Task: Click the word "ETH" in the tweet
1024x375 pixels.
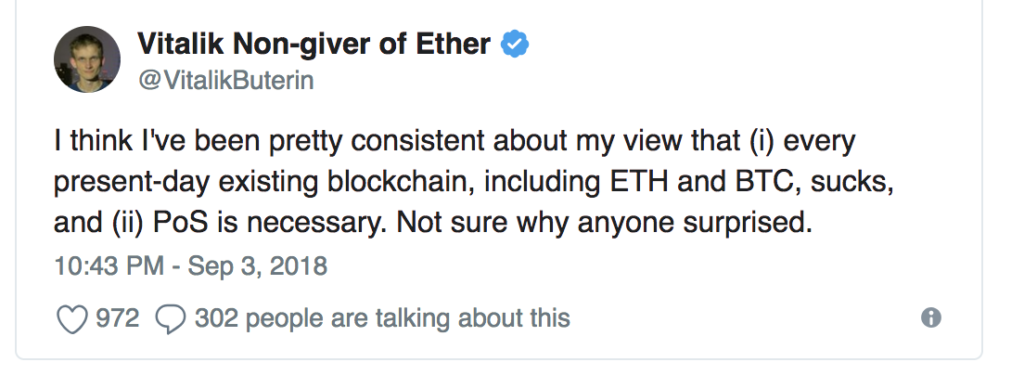Action: pos(639,182)
